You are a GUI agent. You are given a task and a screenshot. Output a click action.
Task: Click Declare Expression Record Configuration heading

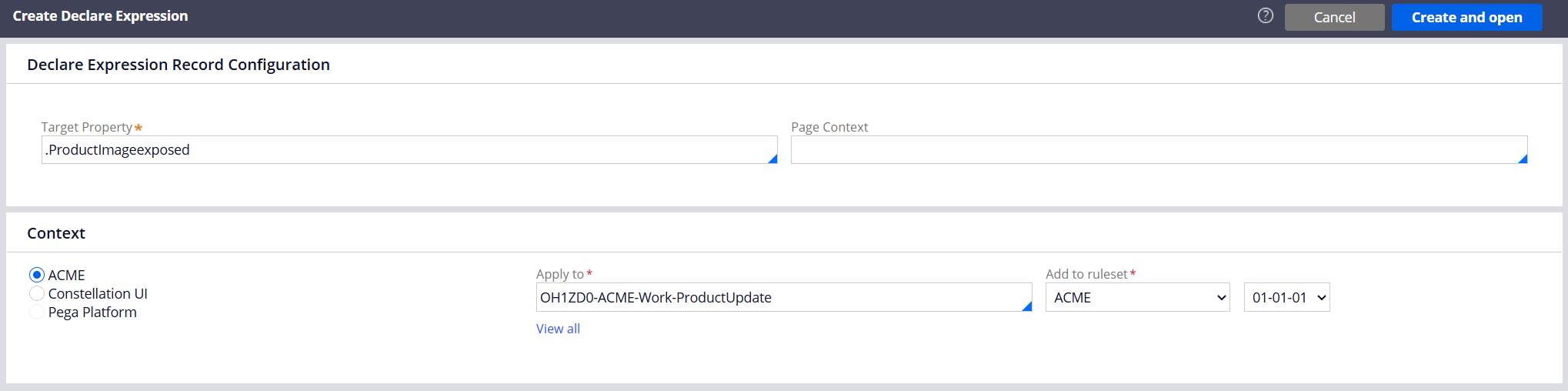tap(178, 65)
